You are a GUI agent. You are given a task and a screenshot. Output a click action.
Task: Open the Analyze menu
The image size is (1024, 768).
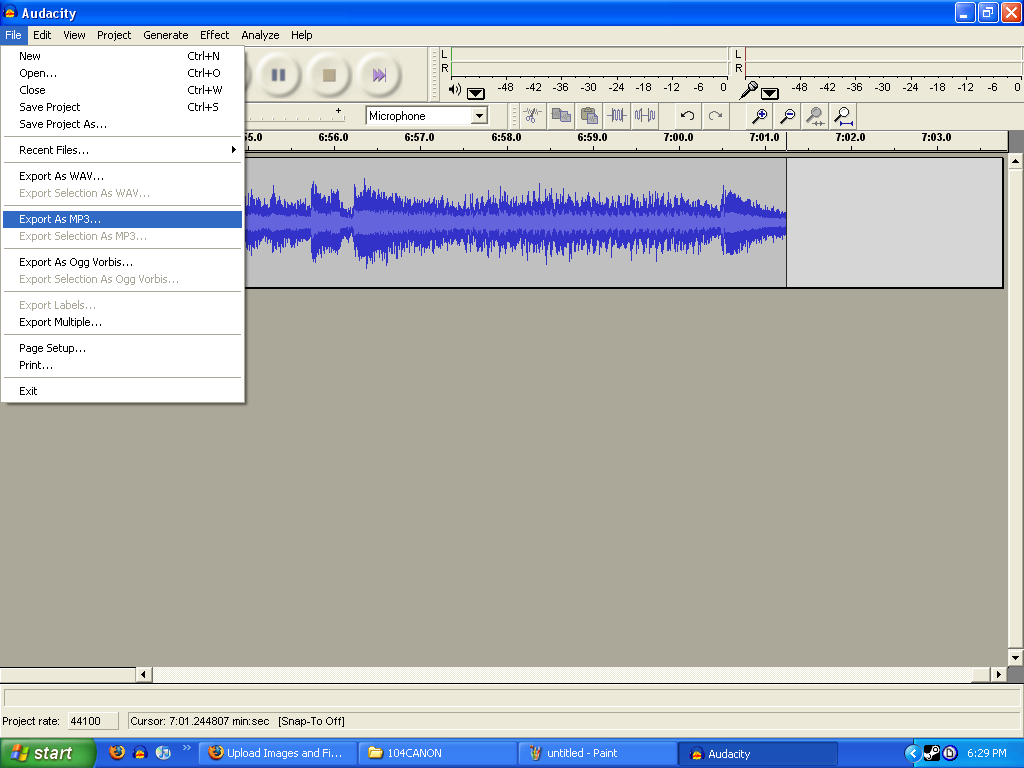pos(260,35)
